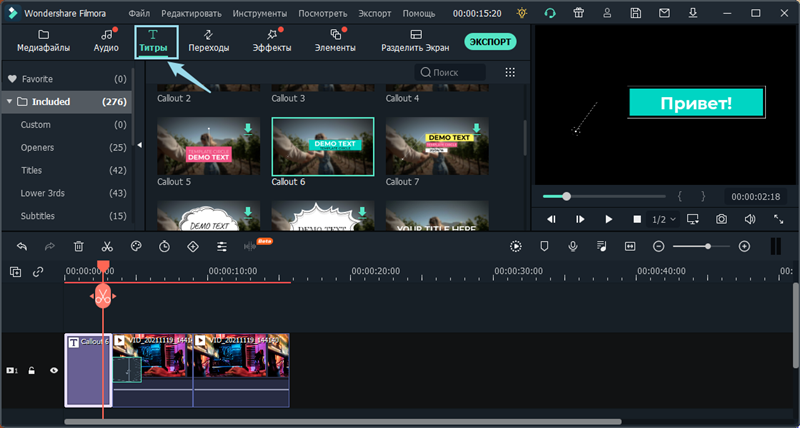Click the microphone voiceover record icon
800x428 pixels.
573,246
